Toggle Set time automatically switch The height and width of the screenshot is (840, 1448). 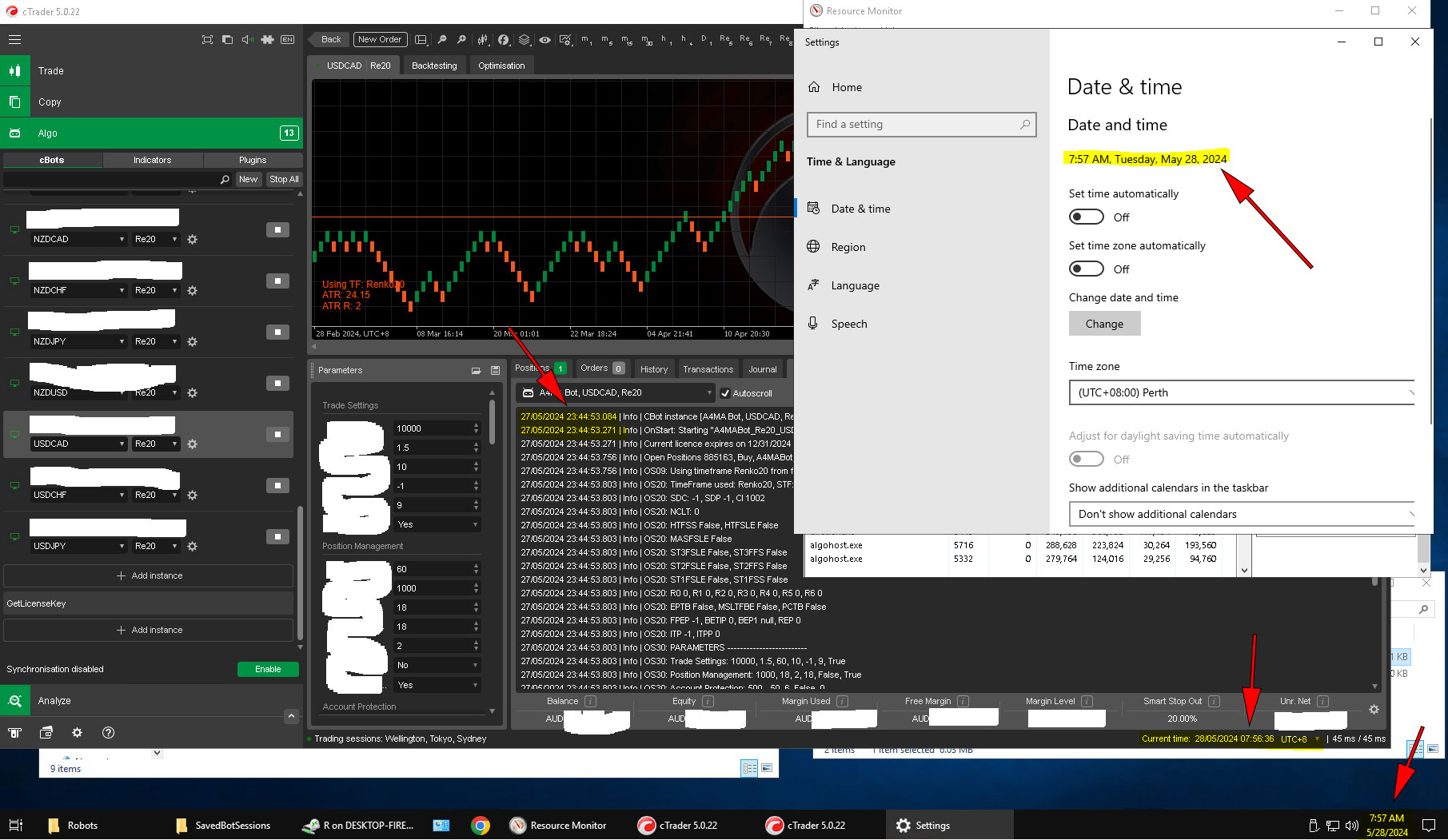1086,217
